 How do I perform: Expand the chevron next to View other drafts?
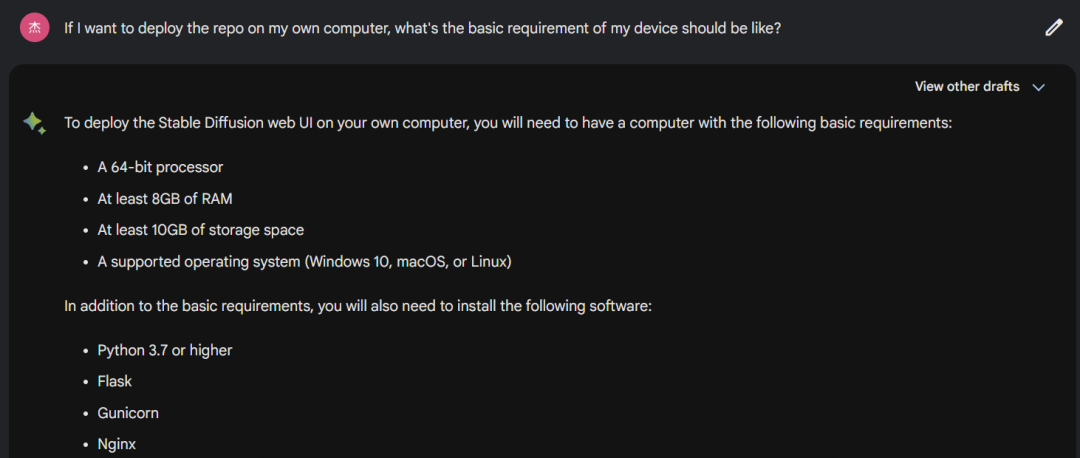point(1039,87)
